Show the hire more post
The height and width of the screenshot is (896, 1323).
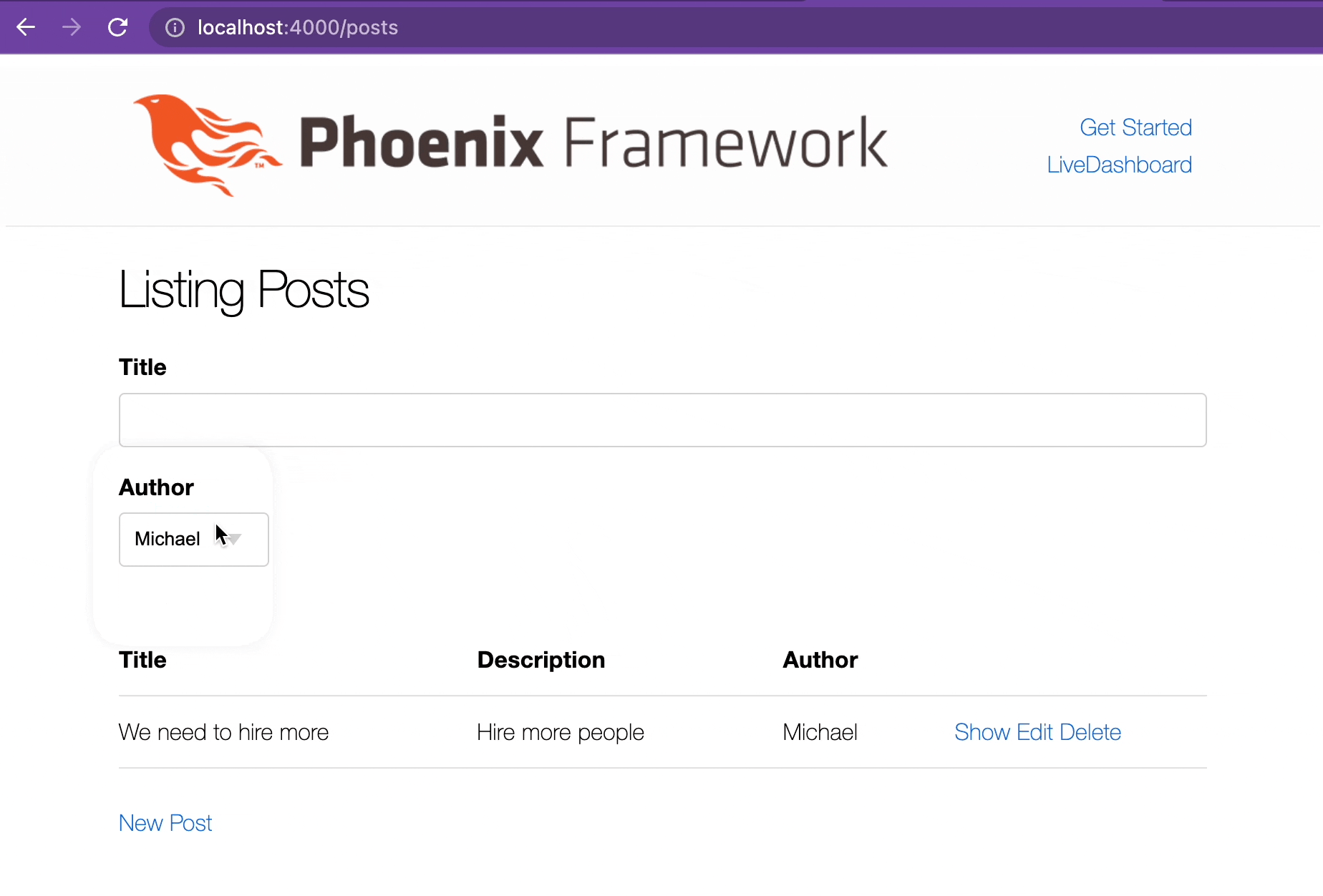click(982, 732)
